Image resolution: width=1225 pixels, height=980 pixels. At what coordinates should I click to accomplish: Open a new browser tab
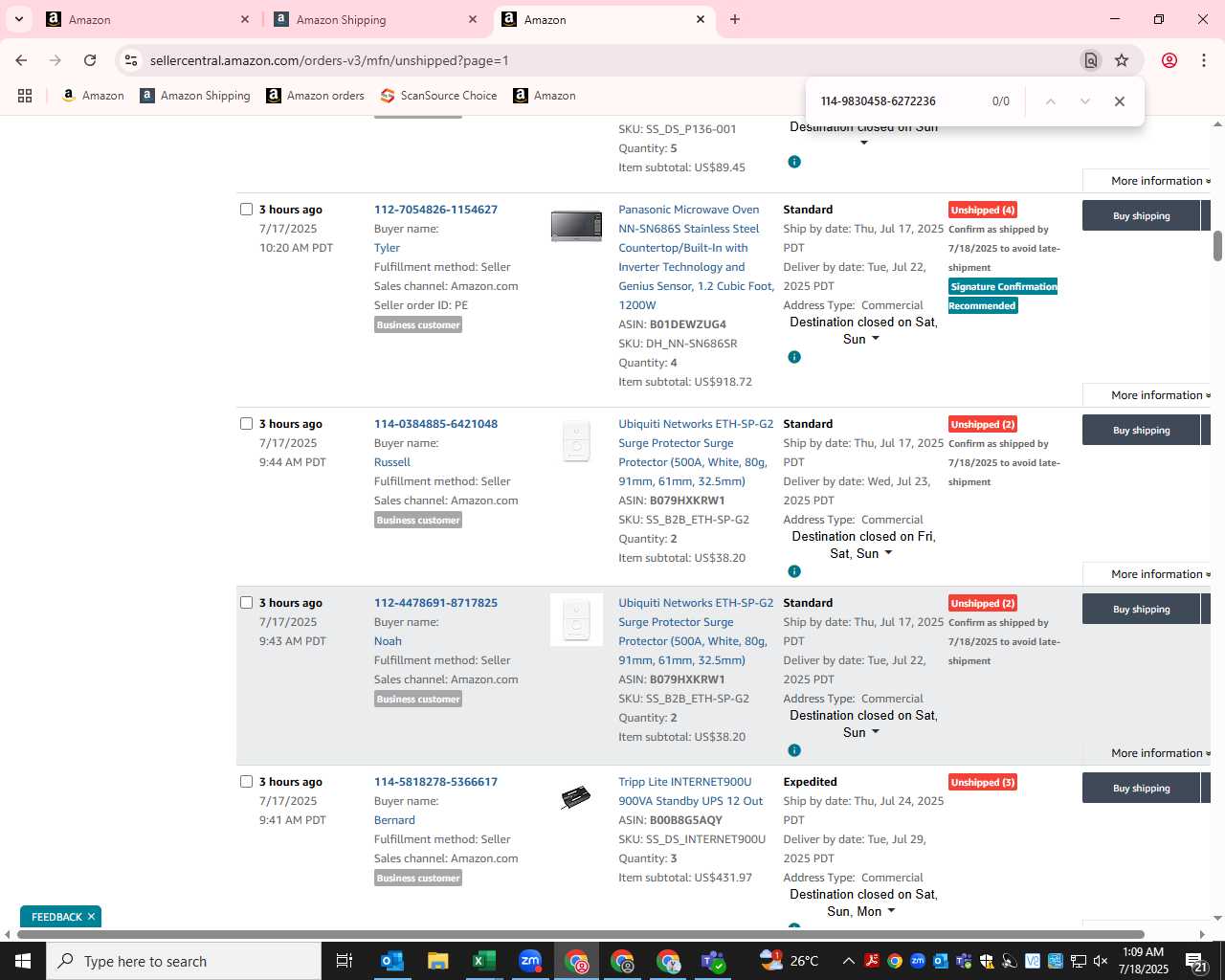click(x=735, y=19)
